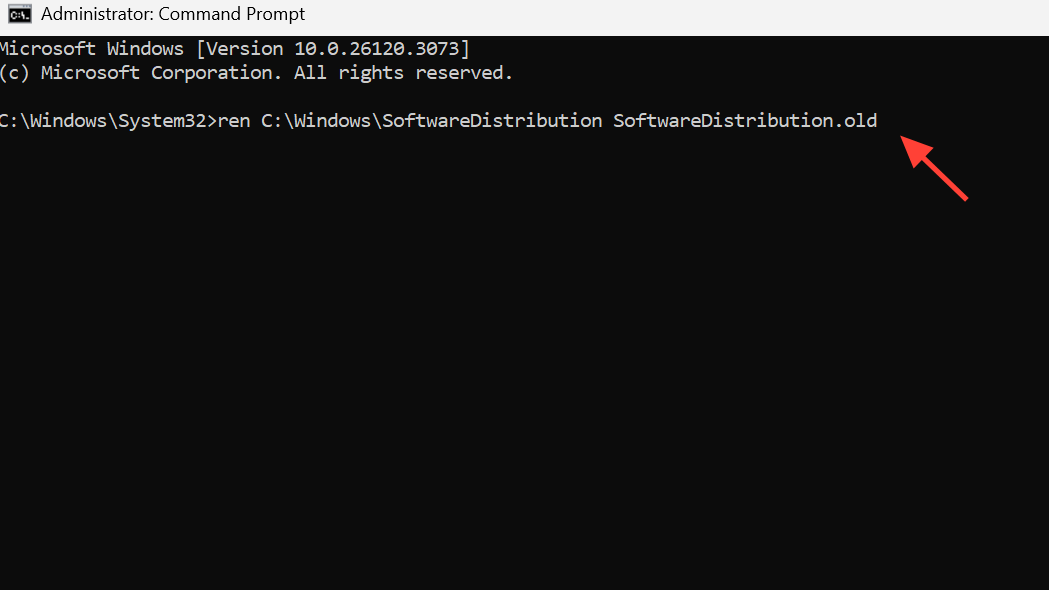Click the red arrow annotation
Image resolution: width=1049 pixels, height=590 pixels.
coord(935,170)
